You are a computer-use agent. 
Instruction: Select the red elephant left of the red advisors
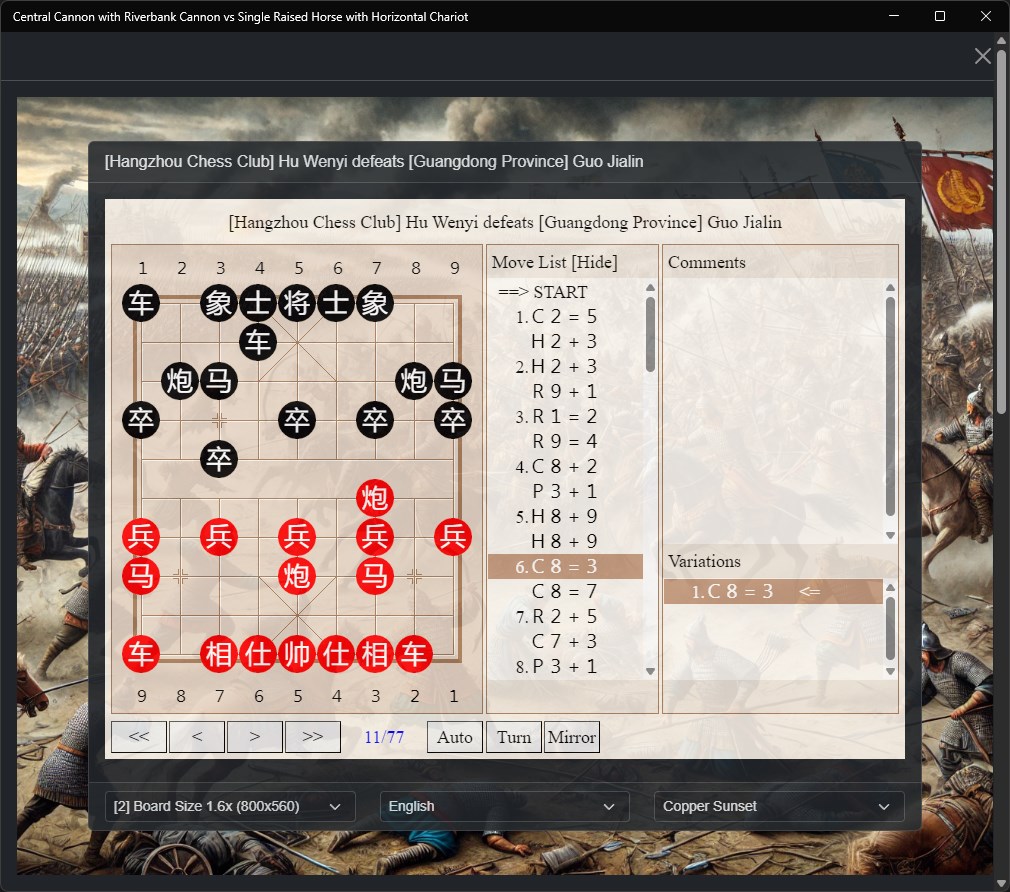tap(219, 654)
